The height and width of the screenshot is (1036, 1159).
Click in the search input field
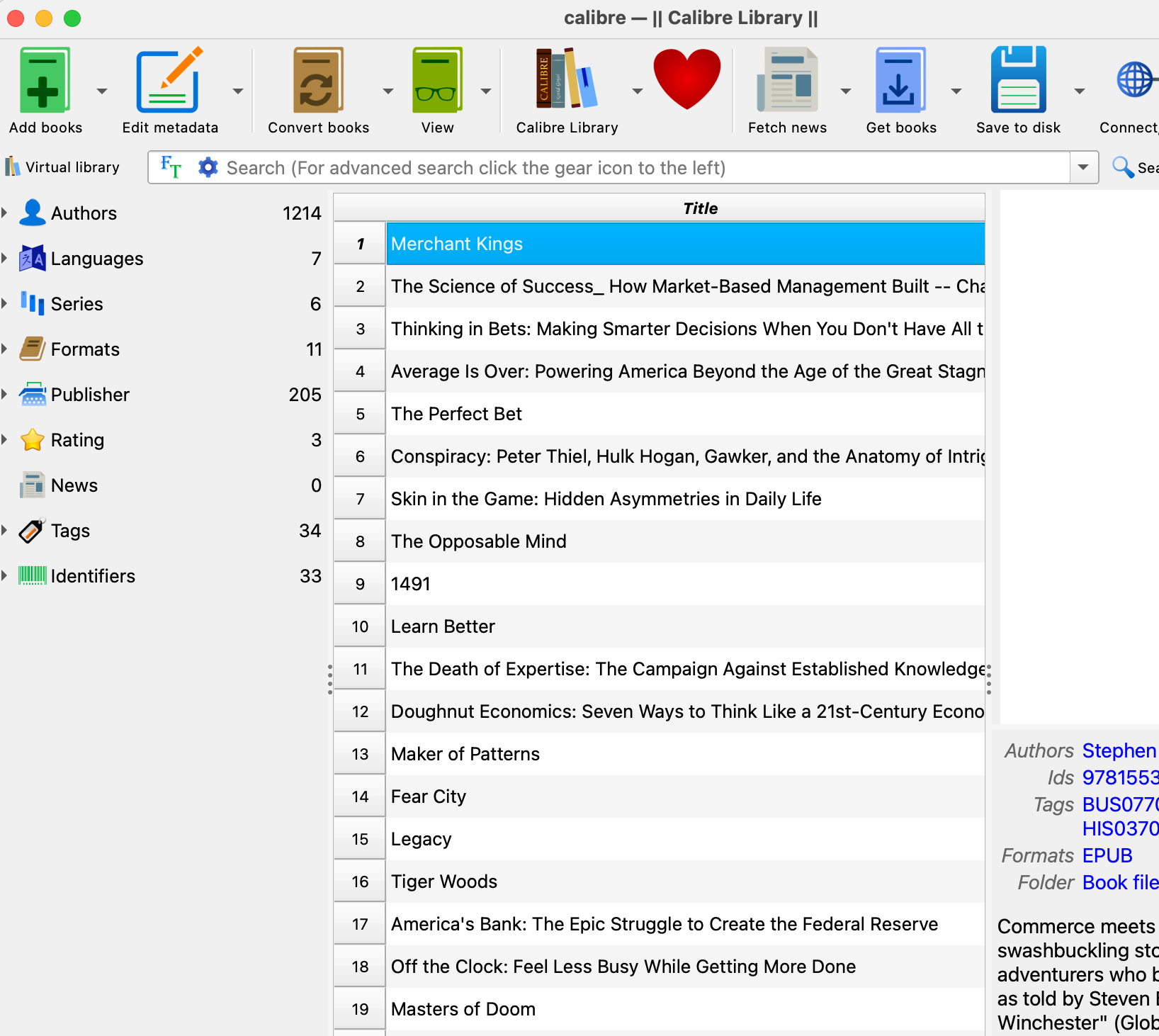click(645, 167)
